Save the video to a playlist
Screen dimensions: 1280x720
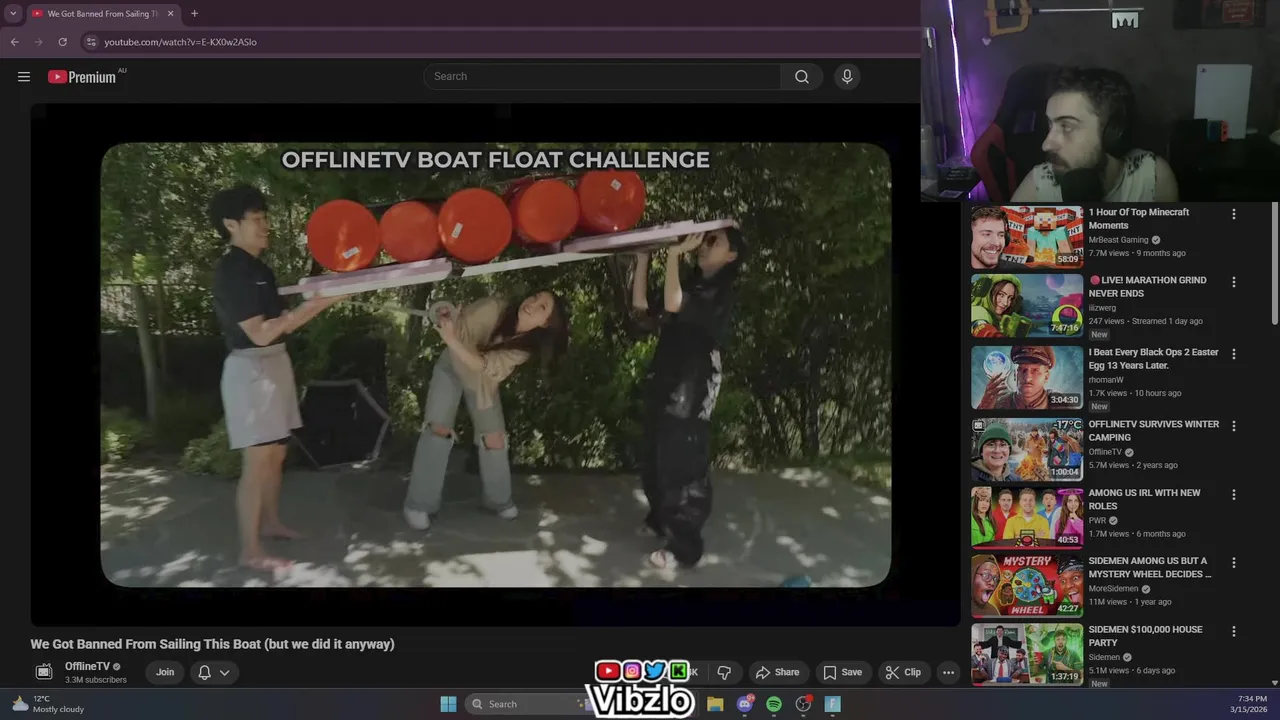tap(842, 672)
